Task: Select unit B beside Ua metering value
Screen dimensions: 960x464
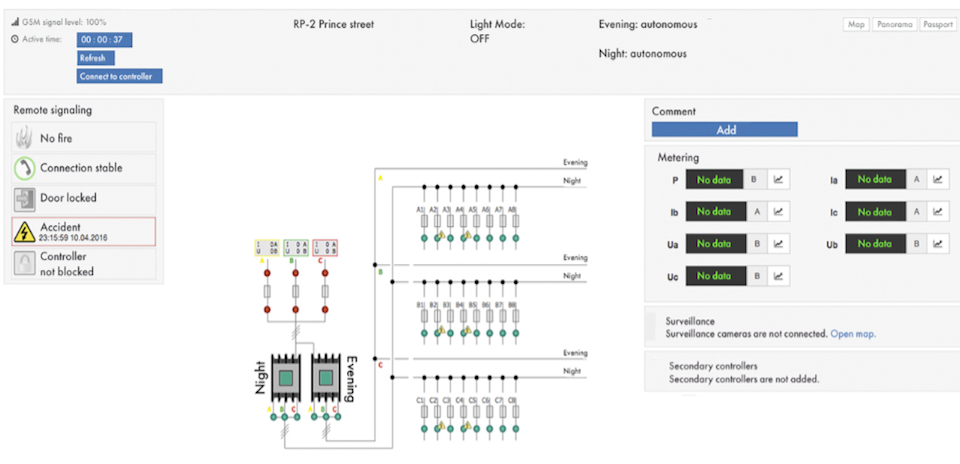Action: click(x=757, y=244)
